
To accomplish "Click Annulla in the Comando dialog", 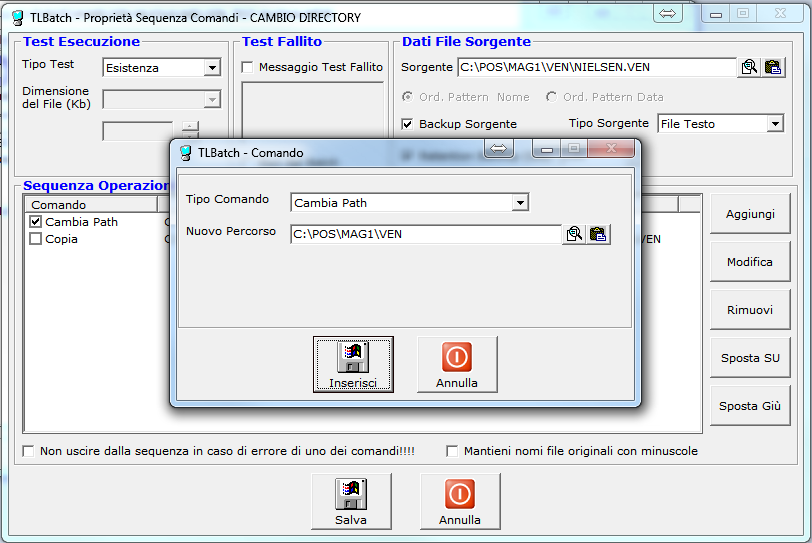I will click(456, 364).
